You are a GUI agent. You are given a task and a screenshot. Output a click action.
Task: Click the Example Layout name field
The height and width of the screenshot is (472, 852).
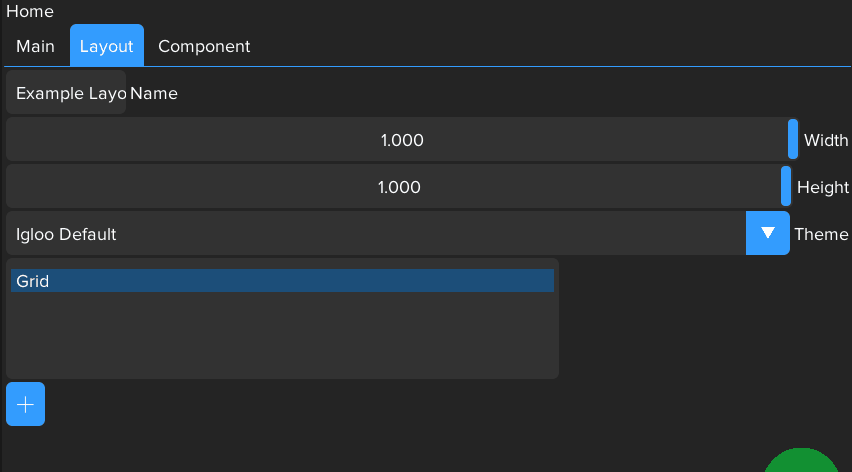(x=66, y=93)
